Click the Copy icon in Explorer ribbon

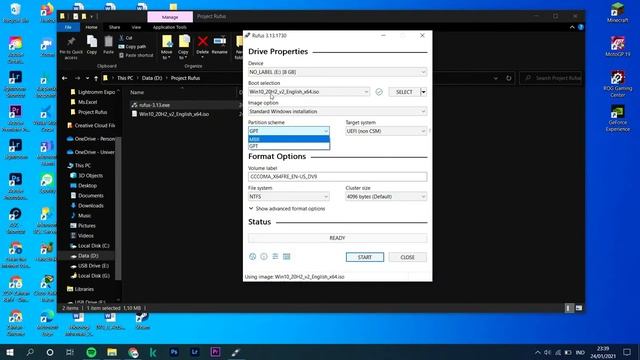[92, 45]
